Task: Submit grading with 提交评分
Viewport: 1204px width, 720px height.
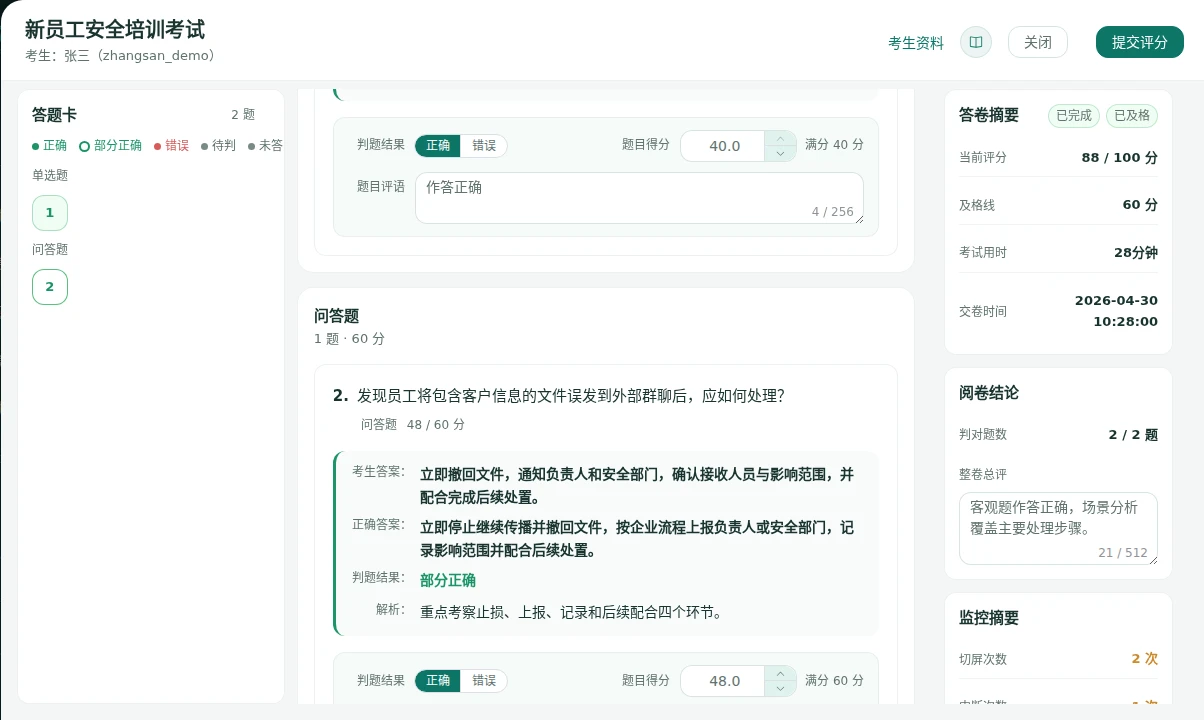Action: (1140, 42)
